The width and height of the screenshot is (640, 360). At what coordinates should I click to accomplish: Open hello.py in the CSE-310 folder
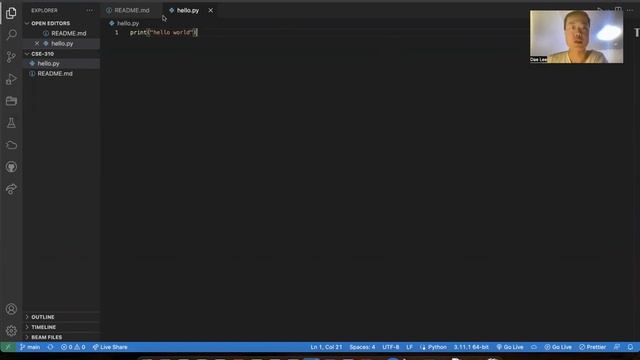click(x=61, y=64)
